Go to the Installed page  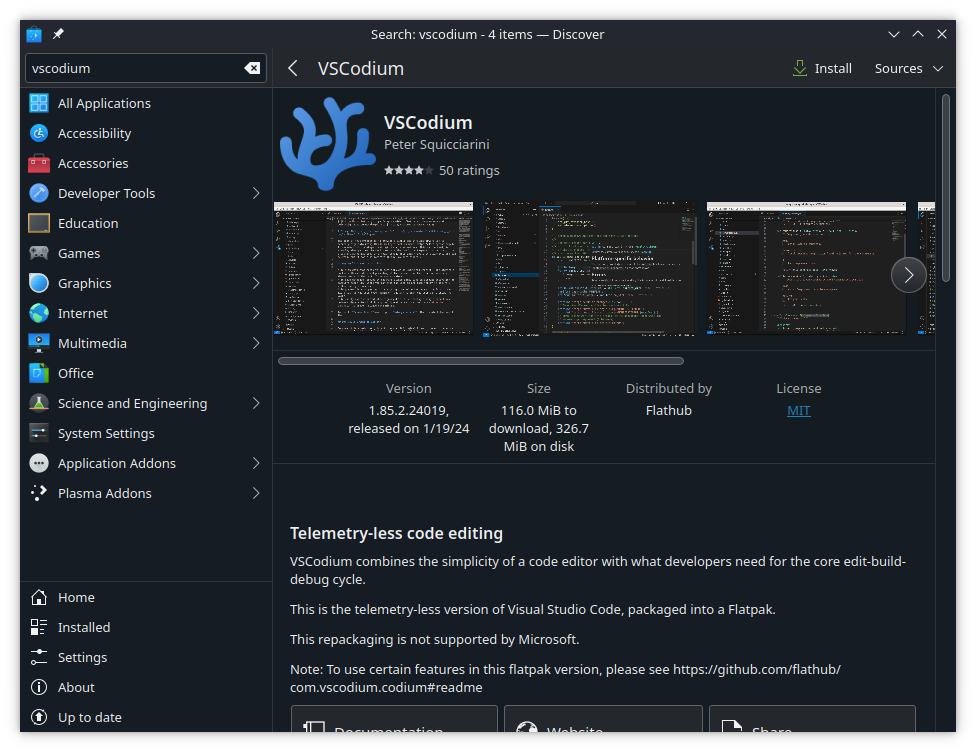pyautogui.click(x=146, y=627)
